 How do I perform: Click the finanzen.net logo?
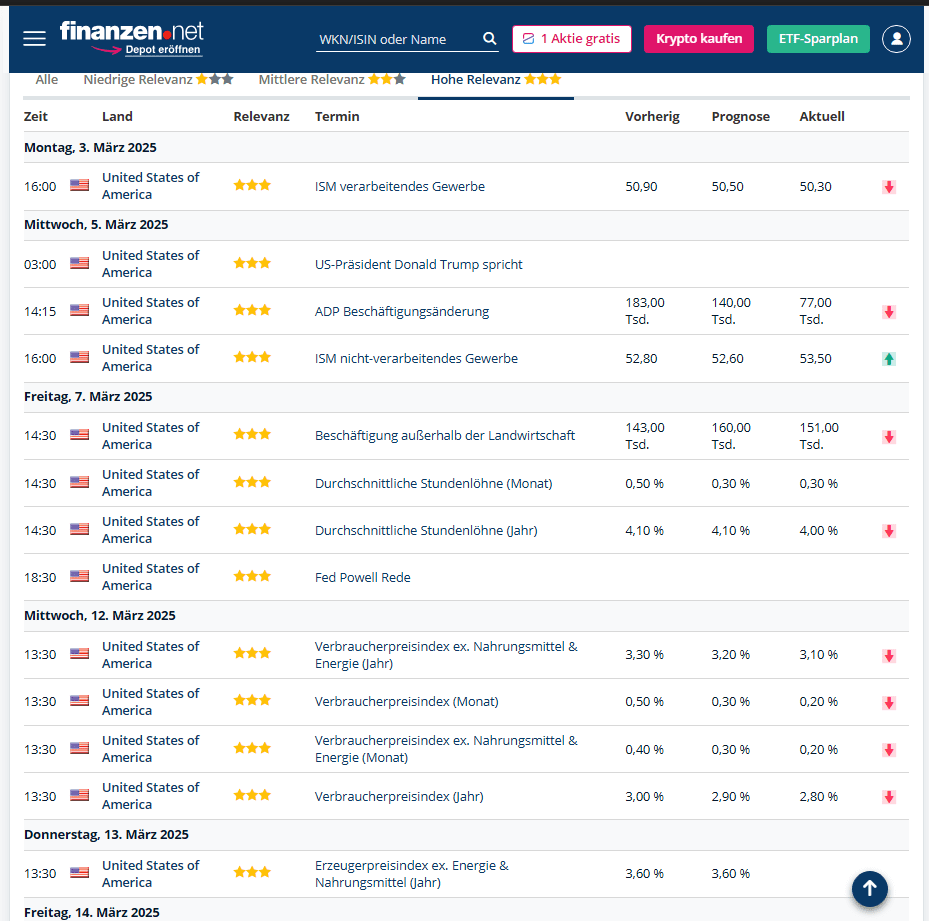pos(132,31)
